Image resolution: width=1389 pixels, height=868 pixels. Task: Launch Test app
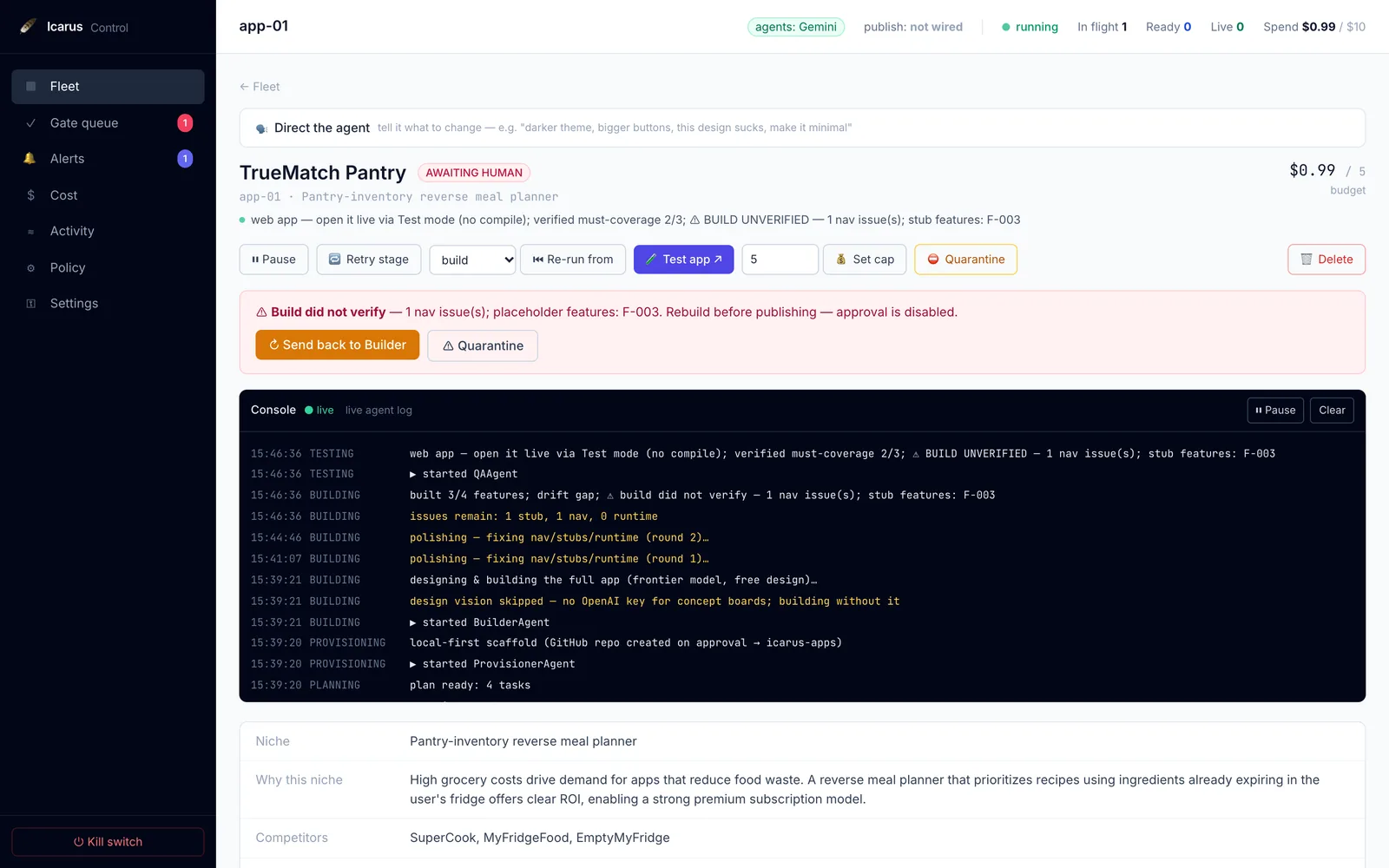(684, 260)
